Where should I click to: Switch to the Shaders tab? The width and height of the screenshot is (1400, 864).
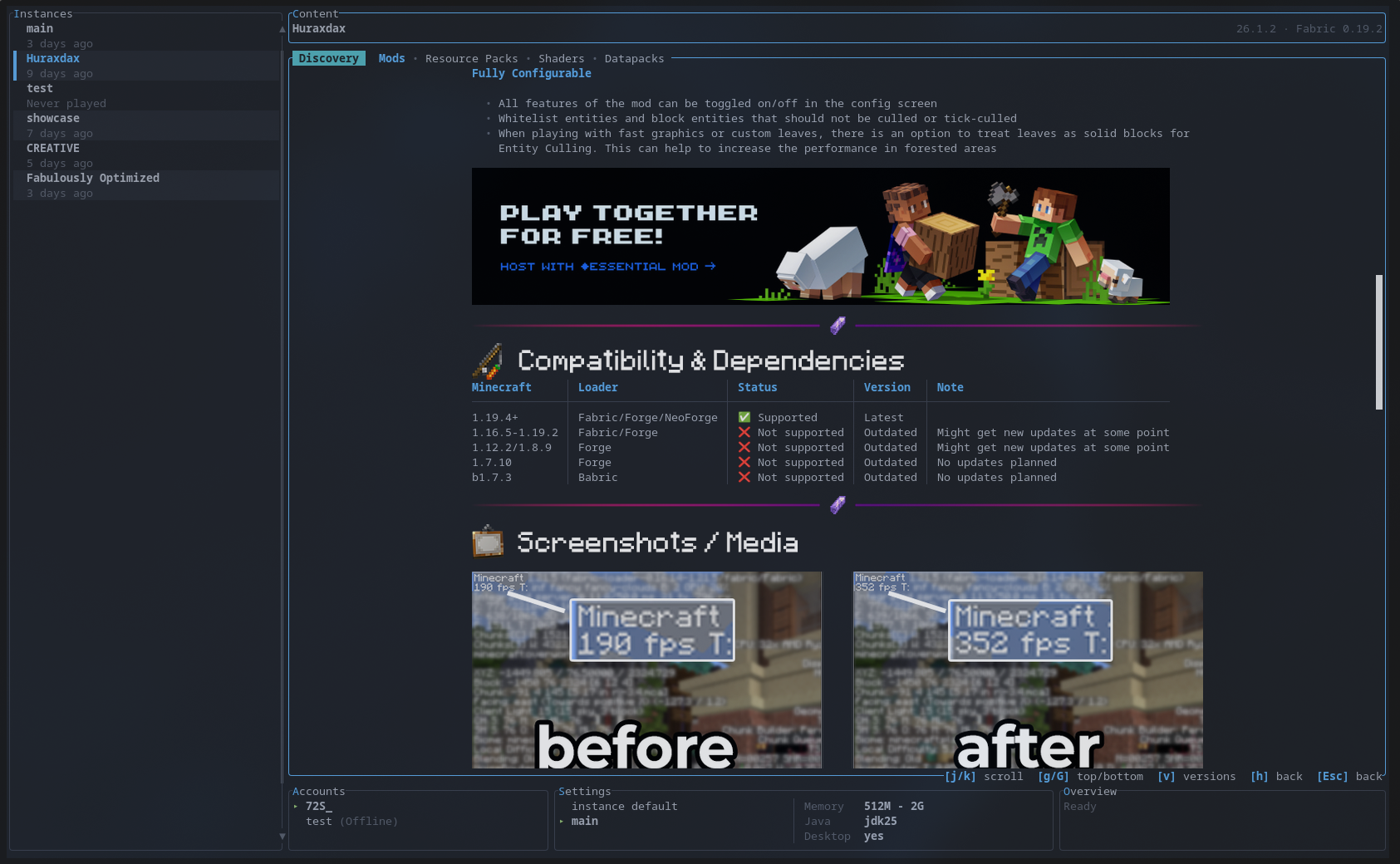pyautogui.click(x=562, y=58)
